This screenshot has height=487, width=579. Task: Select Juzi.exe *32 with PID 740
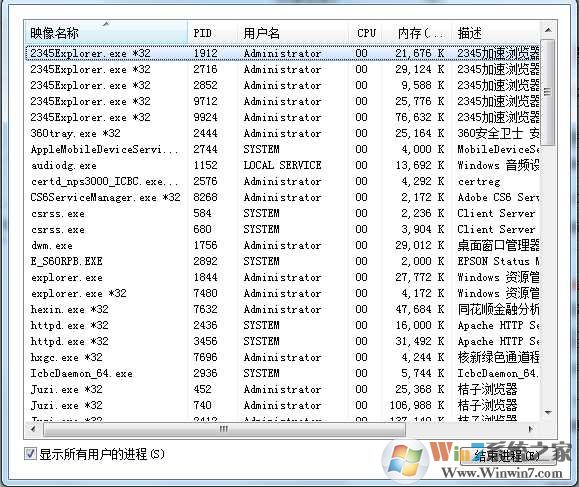click(x=282, y=405)
